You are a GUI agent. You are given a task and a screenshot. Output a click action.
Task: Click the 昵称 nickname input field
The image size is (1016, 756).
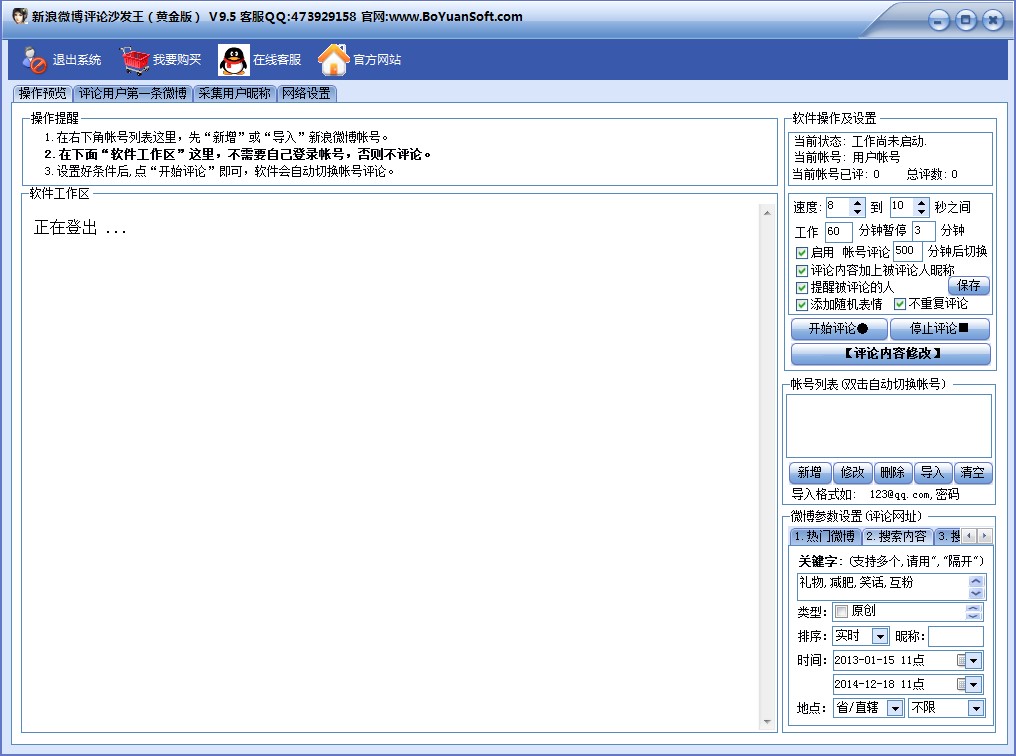[x=956, y=637]
